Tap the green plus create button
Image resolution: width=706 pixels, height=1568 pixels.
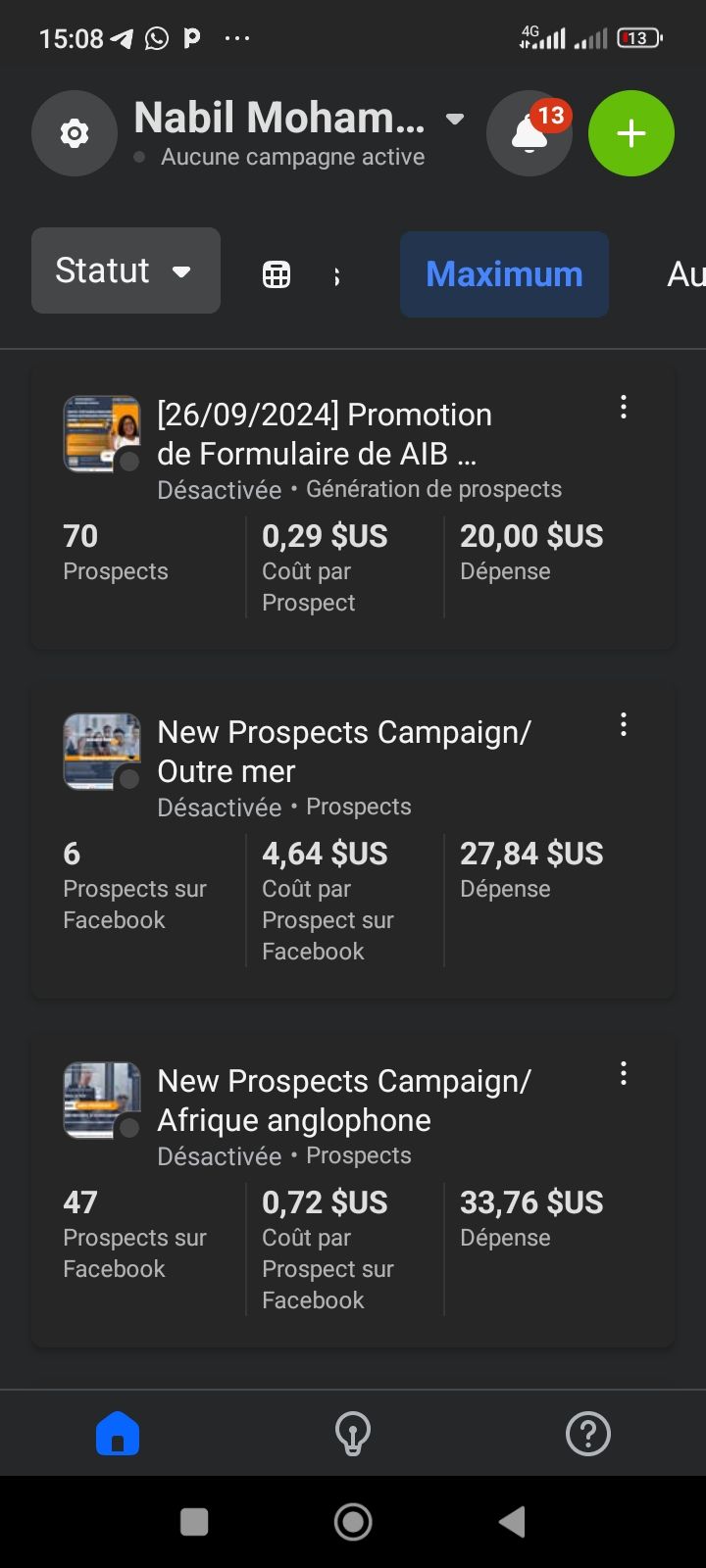click(631, 133)
